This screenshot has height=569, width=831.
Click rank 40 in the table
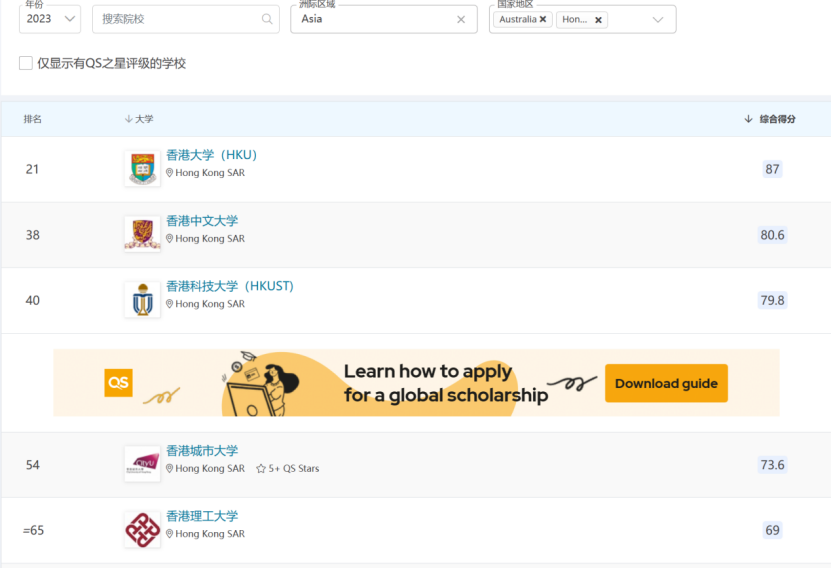click(x=33, y=300)
